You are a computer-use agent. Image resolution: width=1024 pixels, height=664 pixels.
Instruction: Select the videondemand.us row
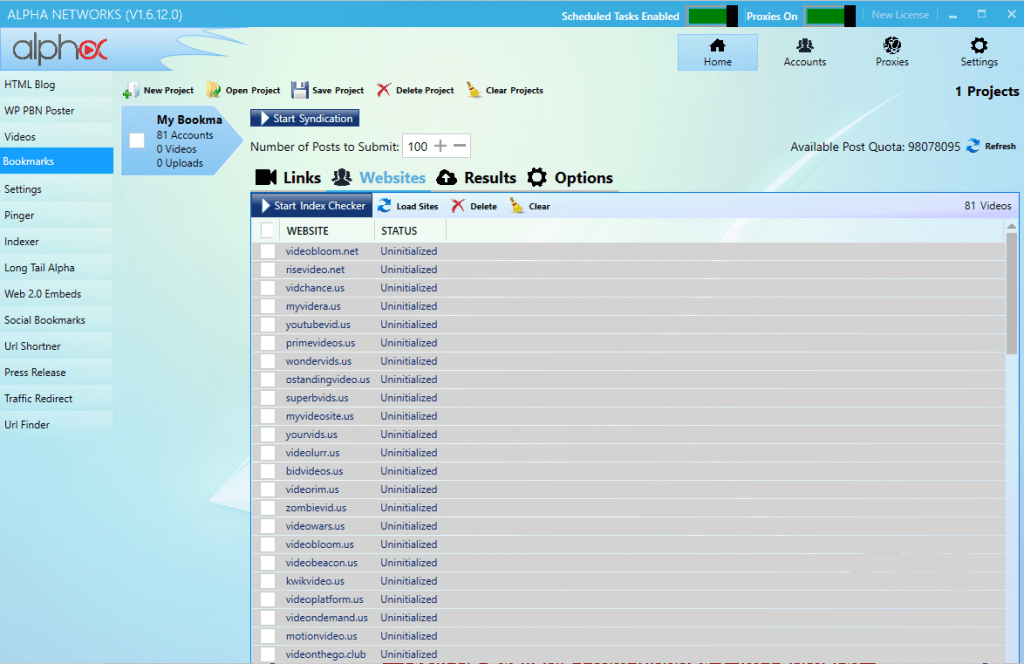pos(628,617)
